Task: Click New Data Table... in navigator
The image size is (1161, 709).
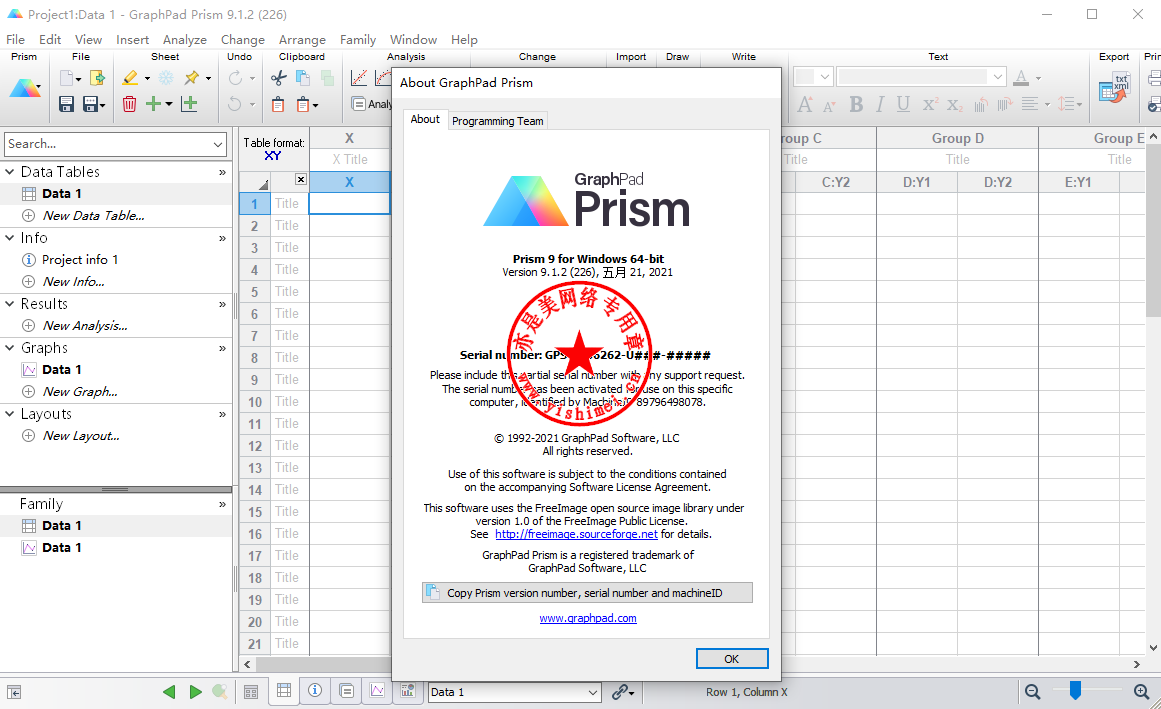Action: coord(93,215)
